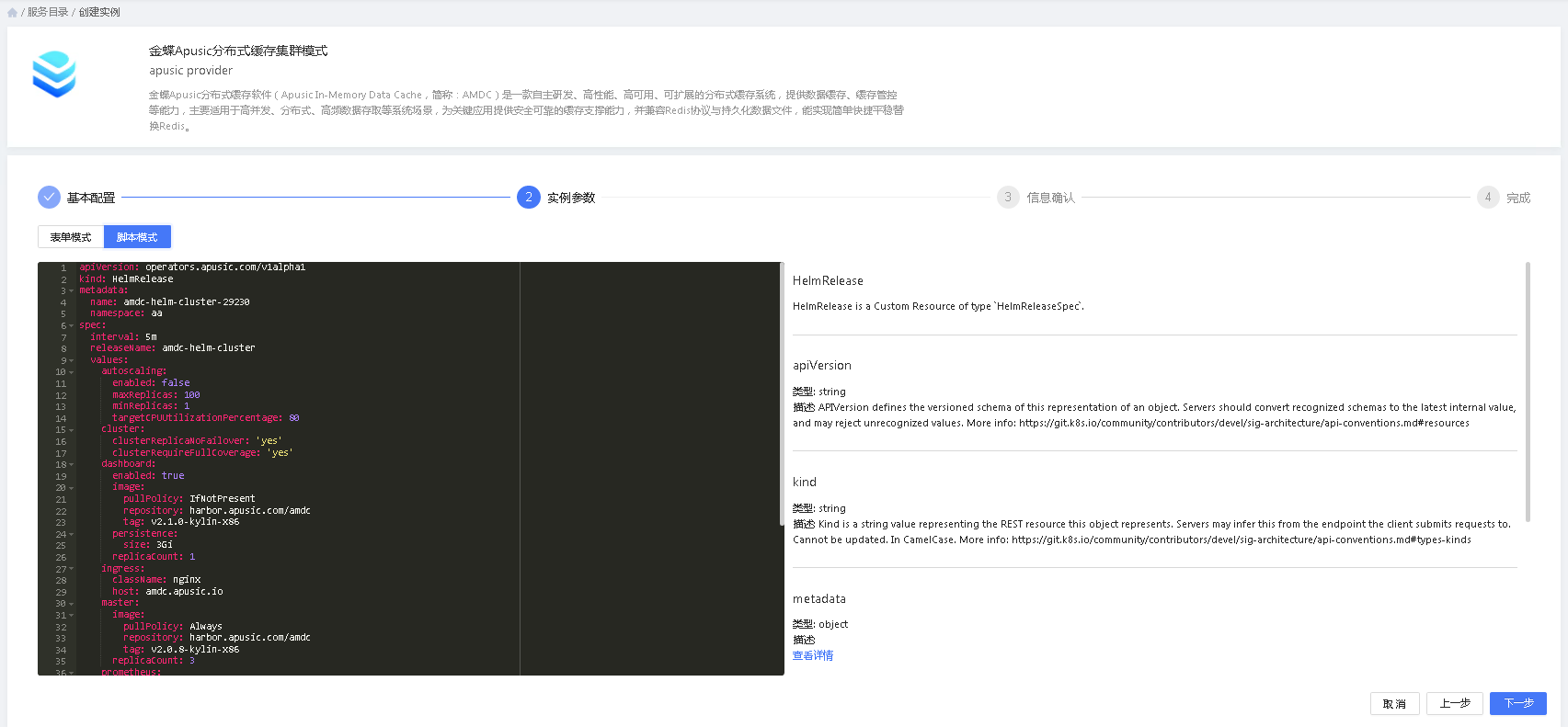
Task: Open 服务目录 breadcrumb link
Action: 48,13
